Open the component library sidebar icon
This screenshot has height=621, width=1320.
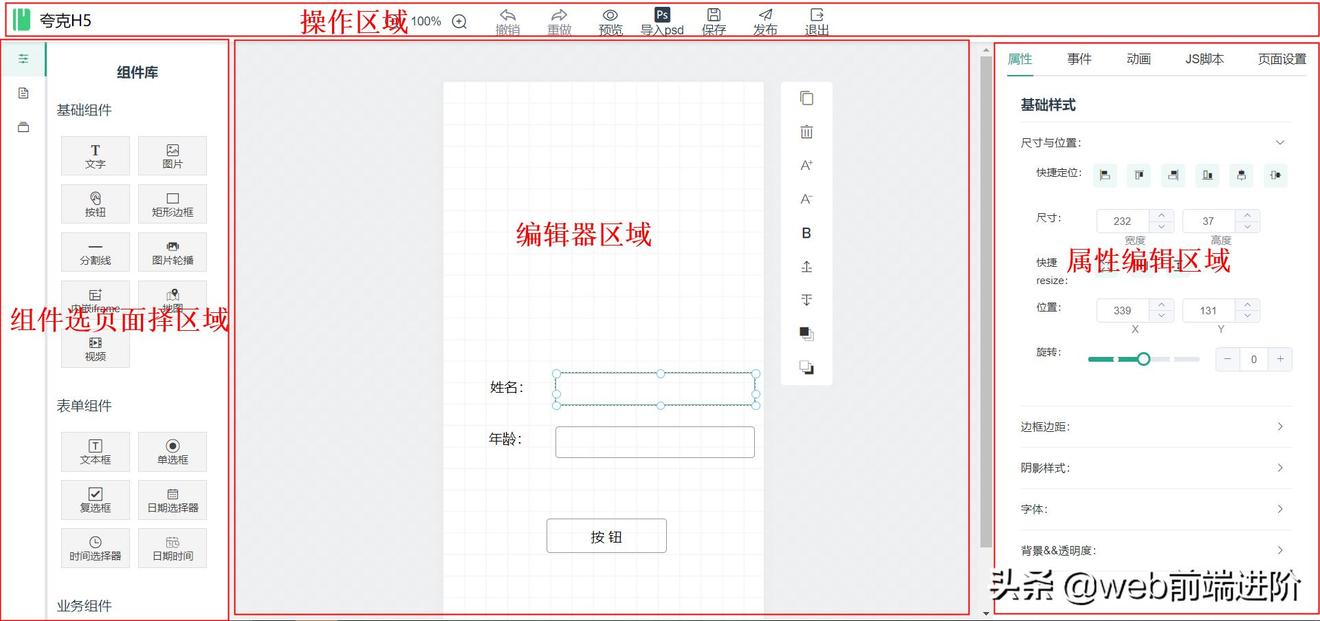pyautogui.click(x=23, y=59)
